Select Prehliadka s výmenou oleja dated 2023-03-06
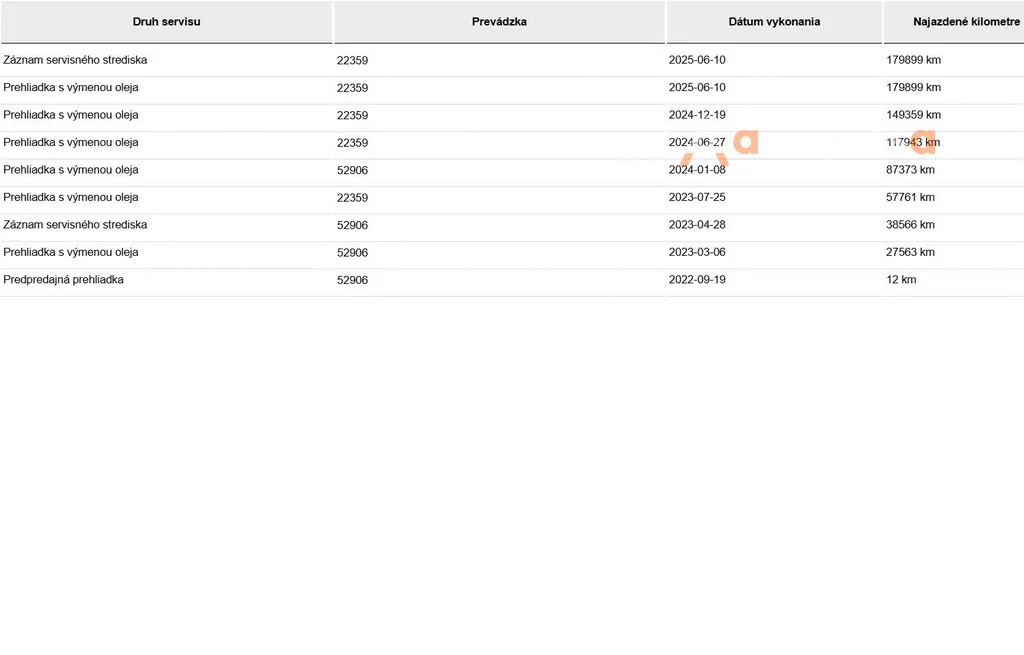The width and height of the screenshot is (1024, 655). pos(71,252)
